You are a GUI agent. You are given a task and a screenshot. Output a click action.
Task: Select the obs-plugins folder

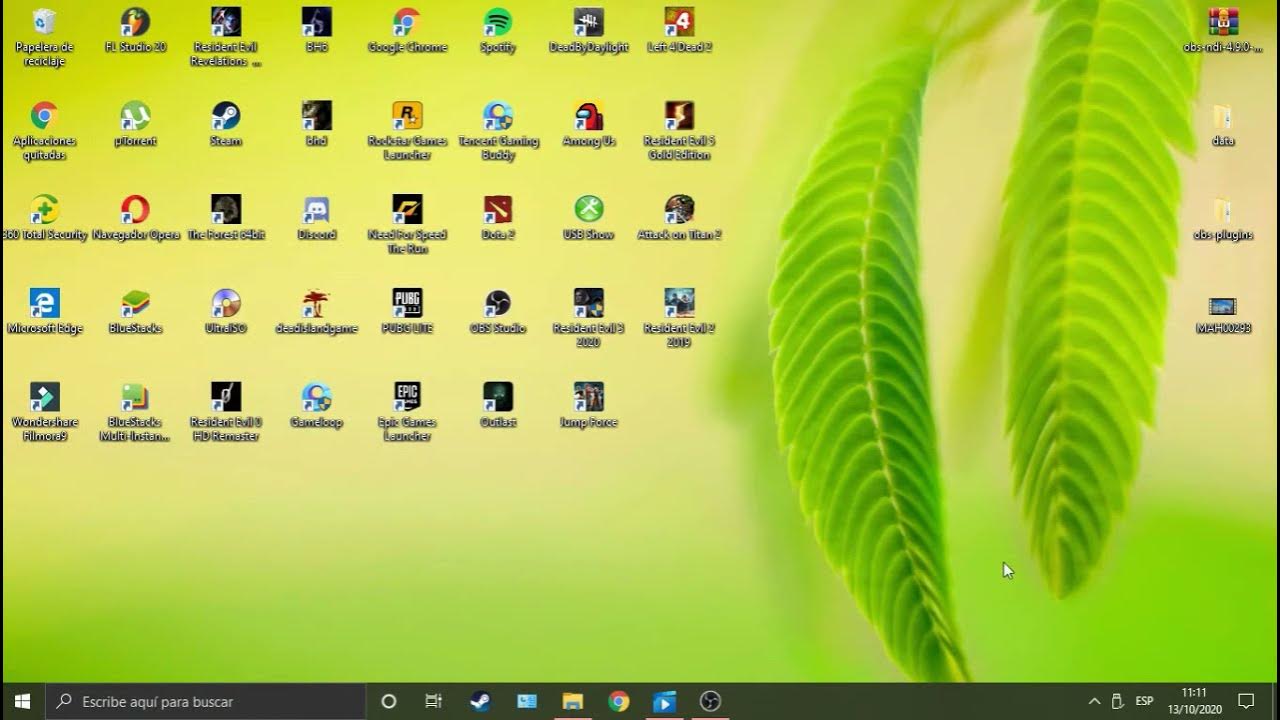[1222, 218]
